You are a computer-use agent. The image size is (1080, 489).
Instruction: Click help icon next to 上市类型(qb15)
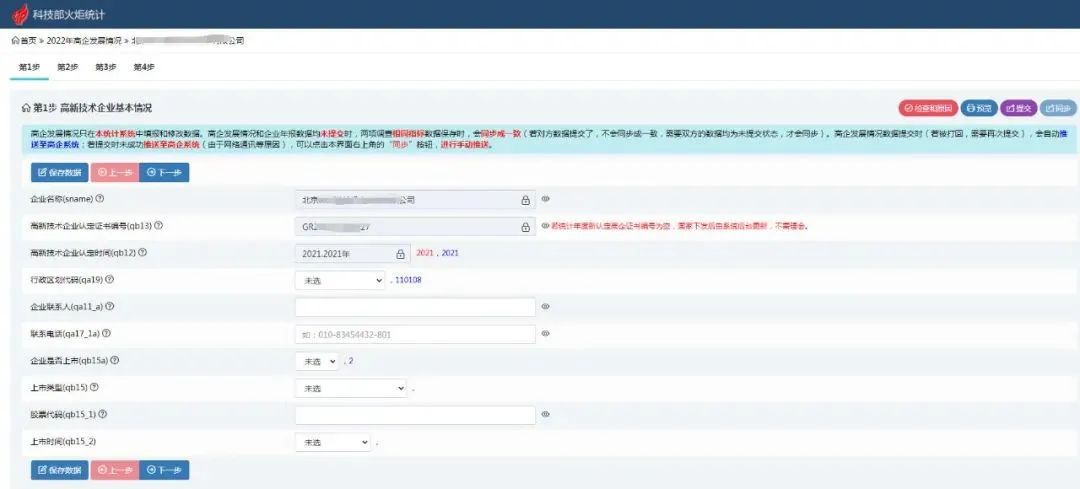tap(95, 387)
